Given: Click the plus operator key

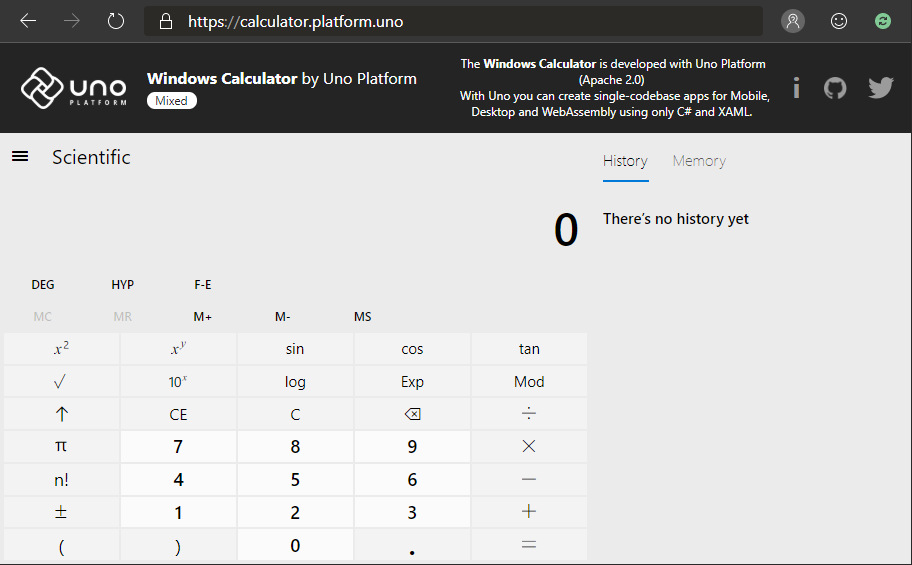Looking at the screenshot, I should pos(529,512).
